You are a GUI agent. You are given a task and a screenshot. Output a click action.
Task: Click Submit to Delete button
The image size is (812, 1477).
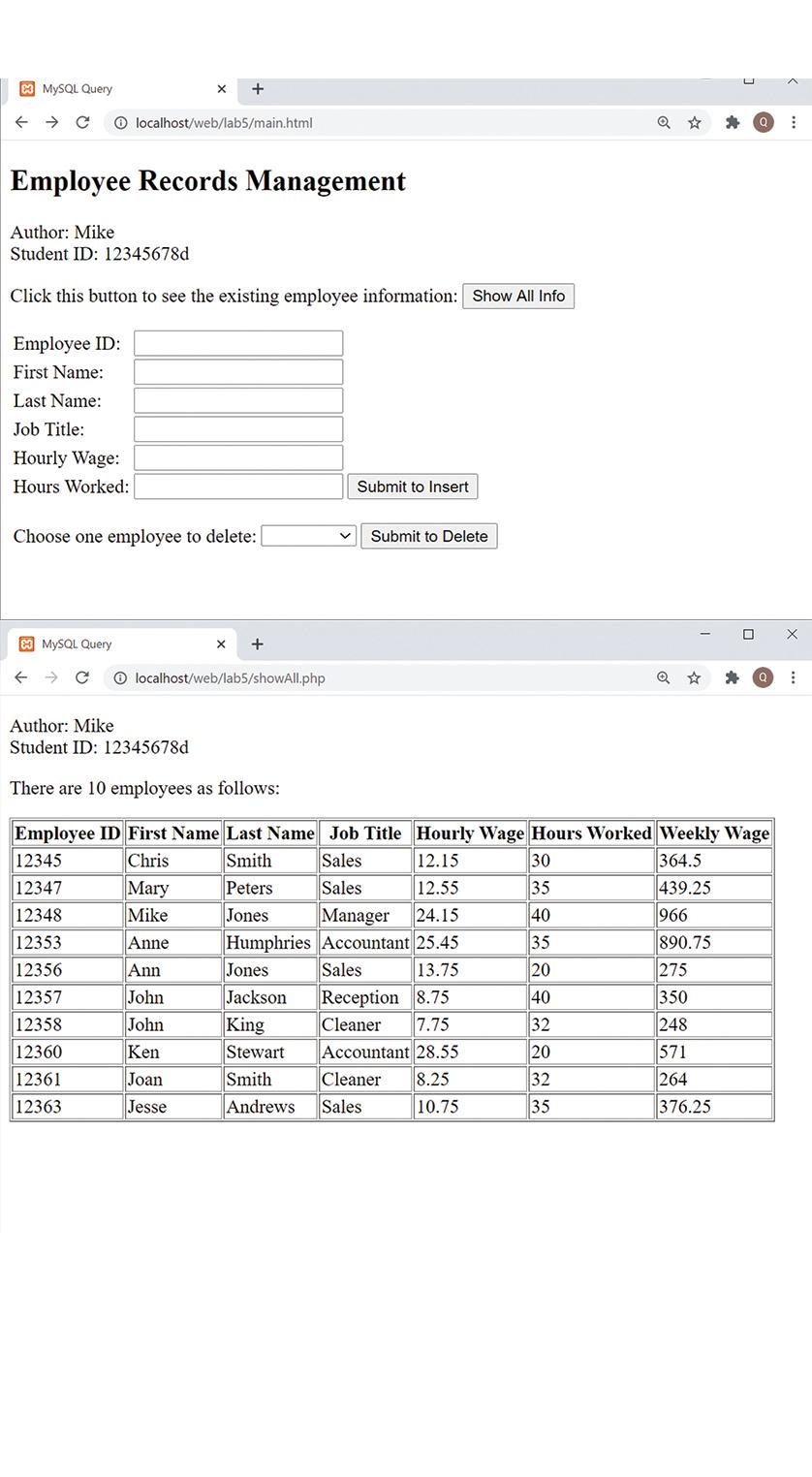click(x=429, y=536)
